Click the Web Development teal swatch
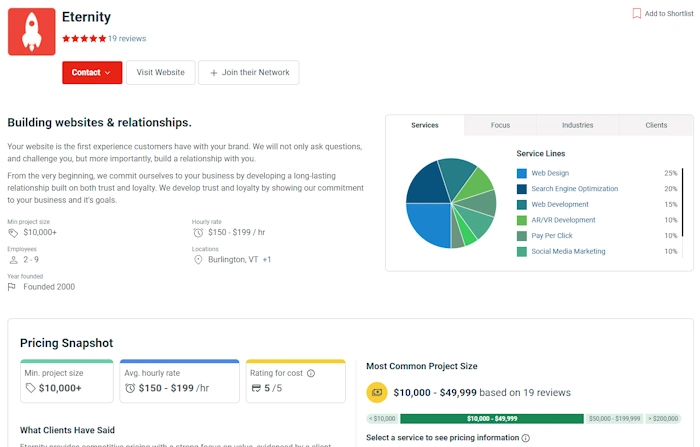This screenshot has height=447, width=700. 521,205
